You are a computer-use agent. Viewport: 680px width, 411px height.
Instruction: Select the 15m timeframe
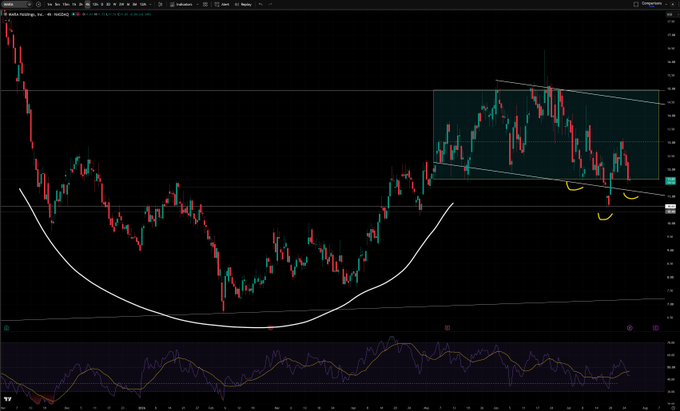[66, 4]
